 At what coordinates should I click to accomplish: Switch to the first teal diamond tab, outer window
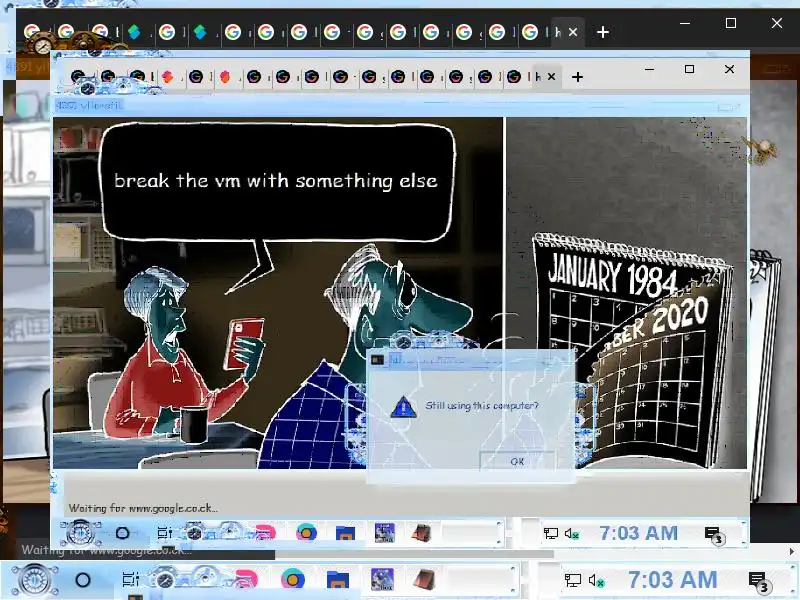click(x=134, y=32)
